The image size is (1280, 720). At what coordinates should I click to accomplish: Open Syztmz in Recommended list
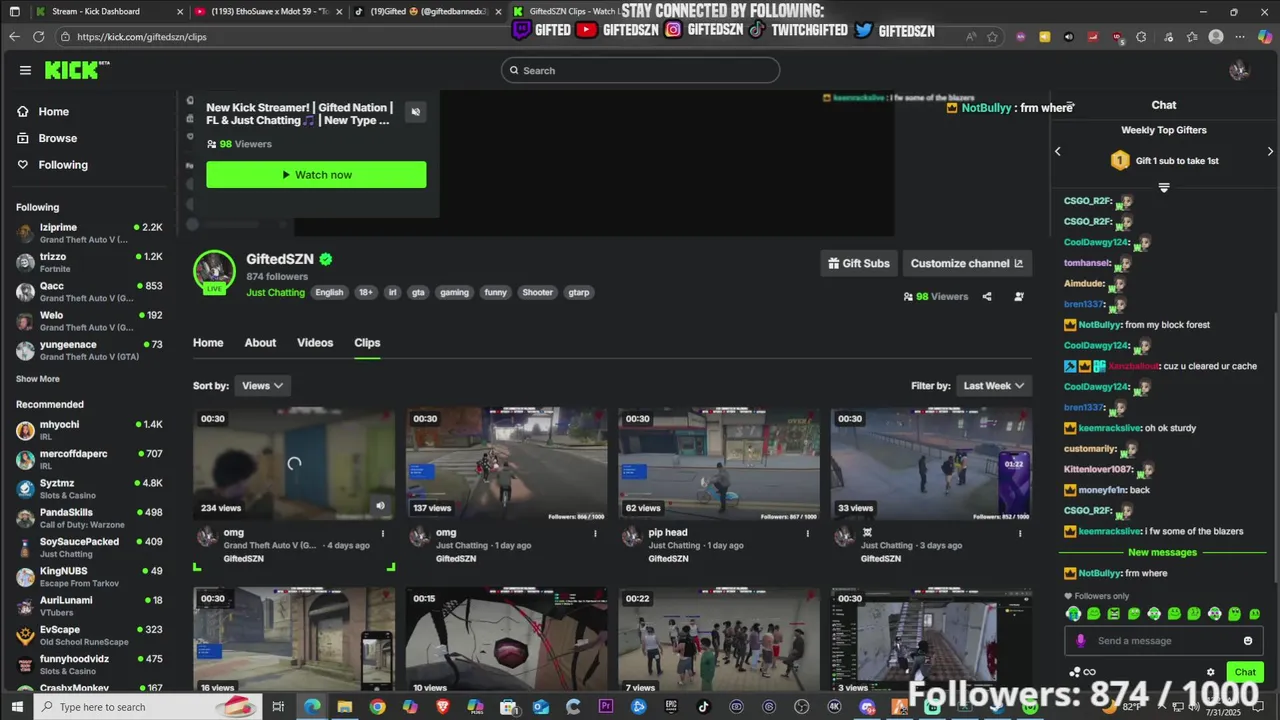tap(89, 489)
